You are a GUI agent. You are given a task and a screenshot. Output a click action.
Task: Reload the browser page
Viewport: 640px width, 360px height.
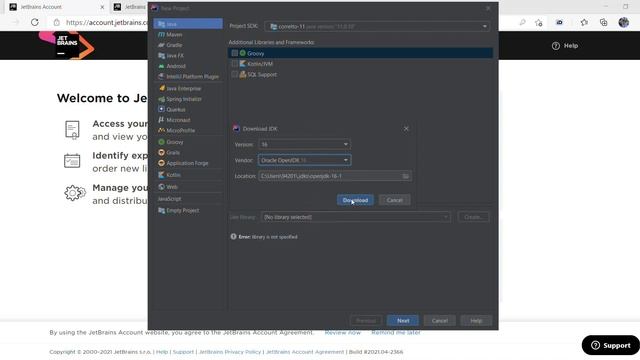(35, 22)
